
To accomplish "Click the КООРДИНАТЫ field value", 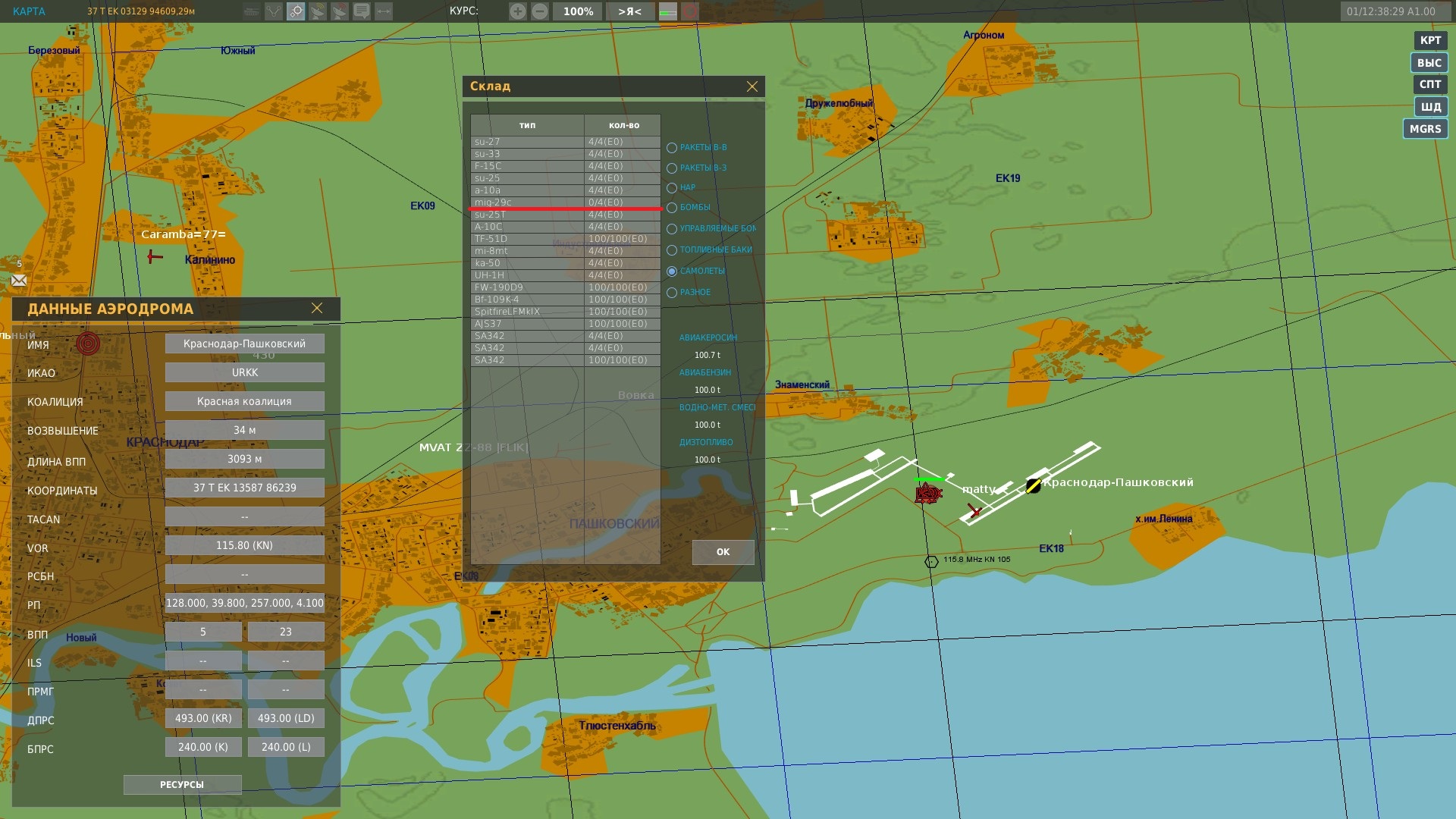I will [x=244, y=488].
